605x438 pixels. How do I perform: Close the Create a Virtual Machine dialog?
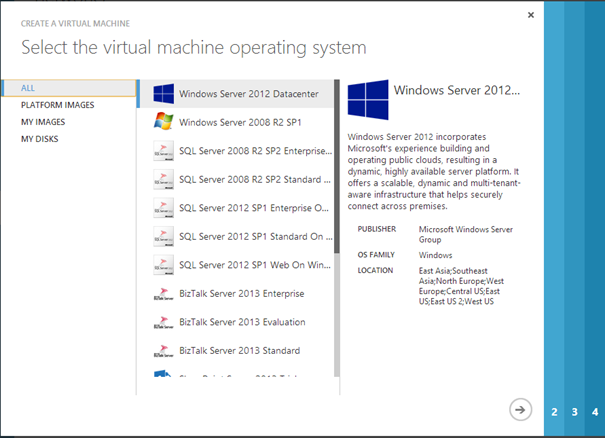point(530,15)
